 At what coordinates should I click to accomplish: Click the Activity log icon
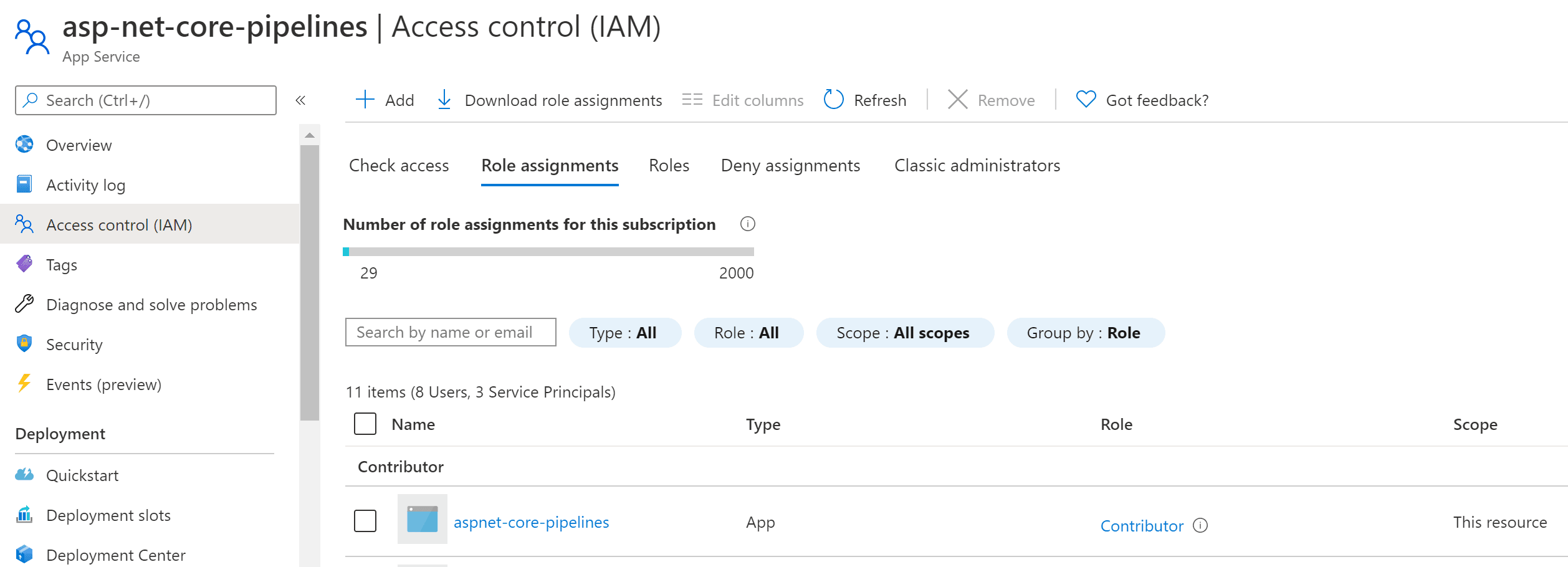coord(24,184)
